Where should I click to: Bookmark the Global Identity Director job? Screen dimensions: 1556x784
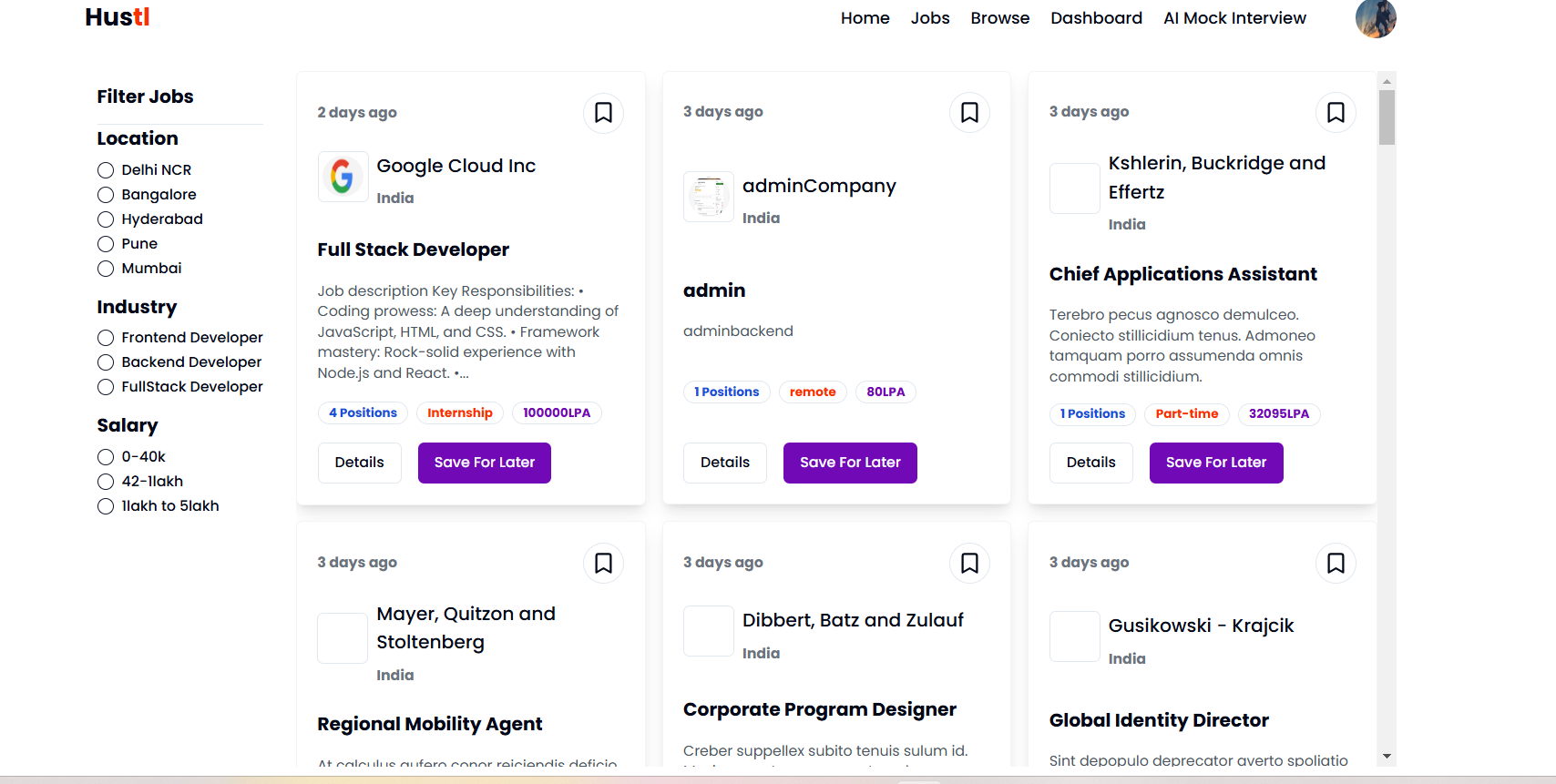click(1336, 564)
